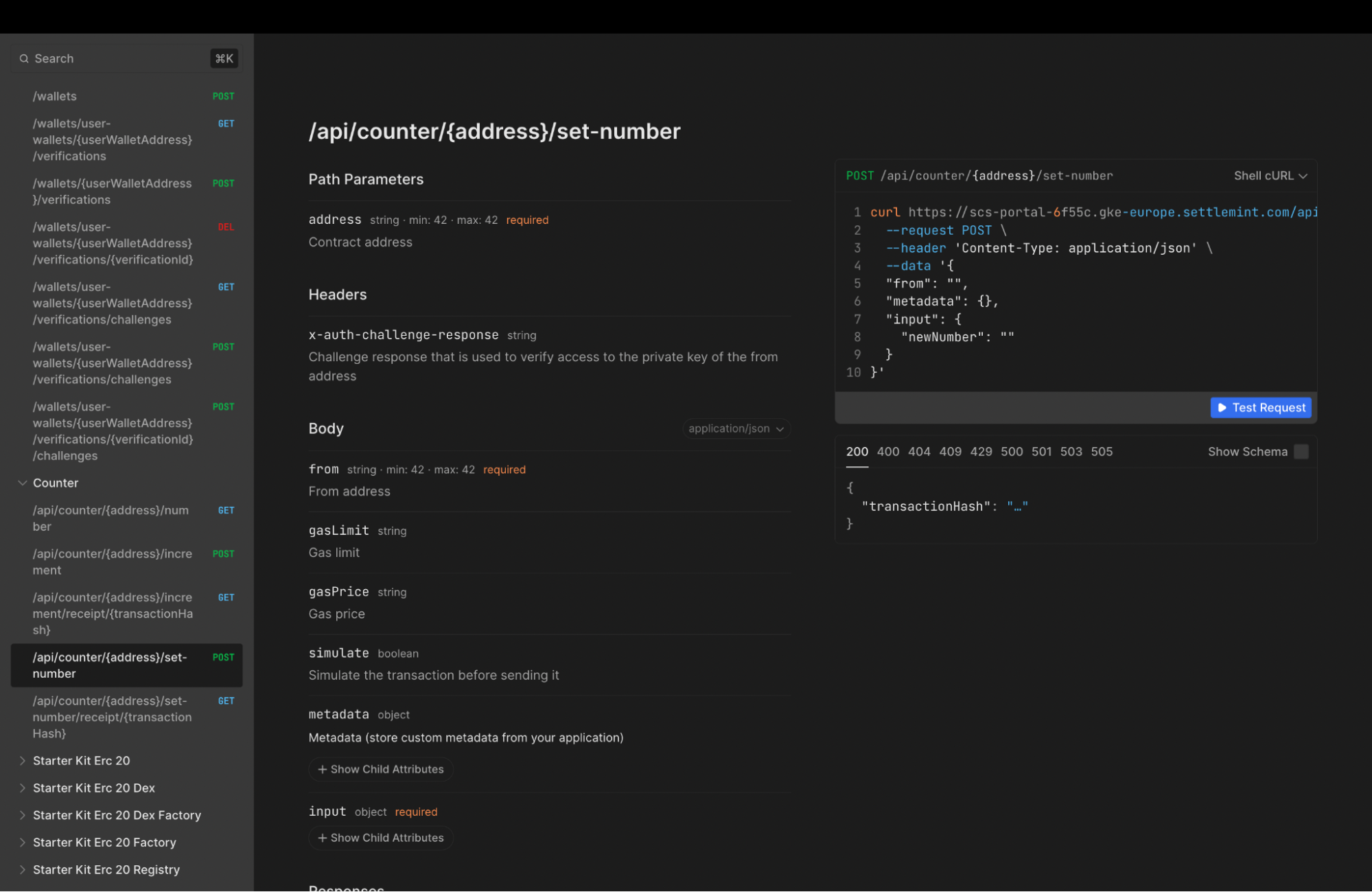Select the 503 response tab
This screenshot has width=1372, height=892.
point(1071,452)
